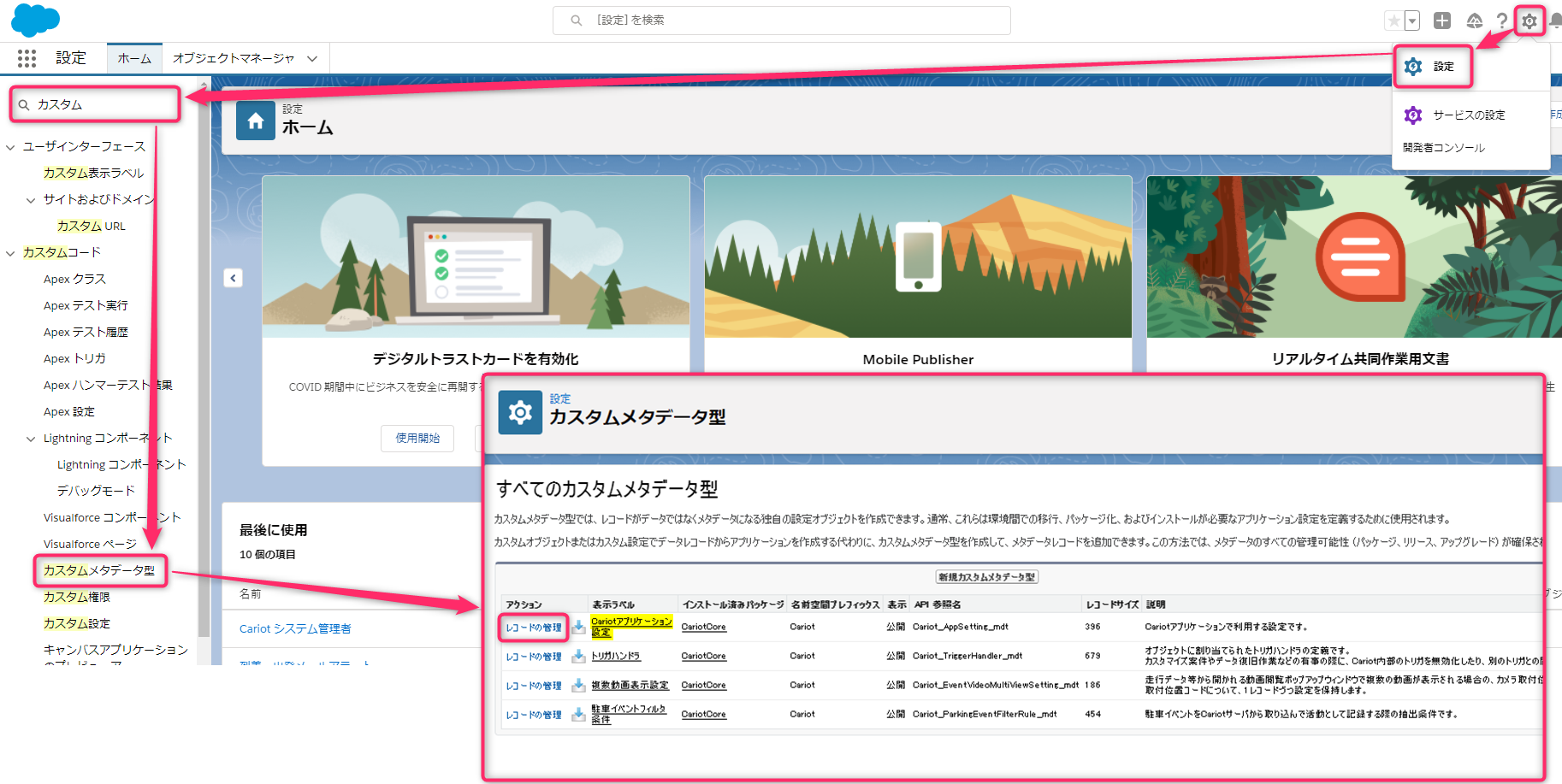
Task: Click the Salesforce cloud logo
Action: point(35,20)
